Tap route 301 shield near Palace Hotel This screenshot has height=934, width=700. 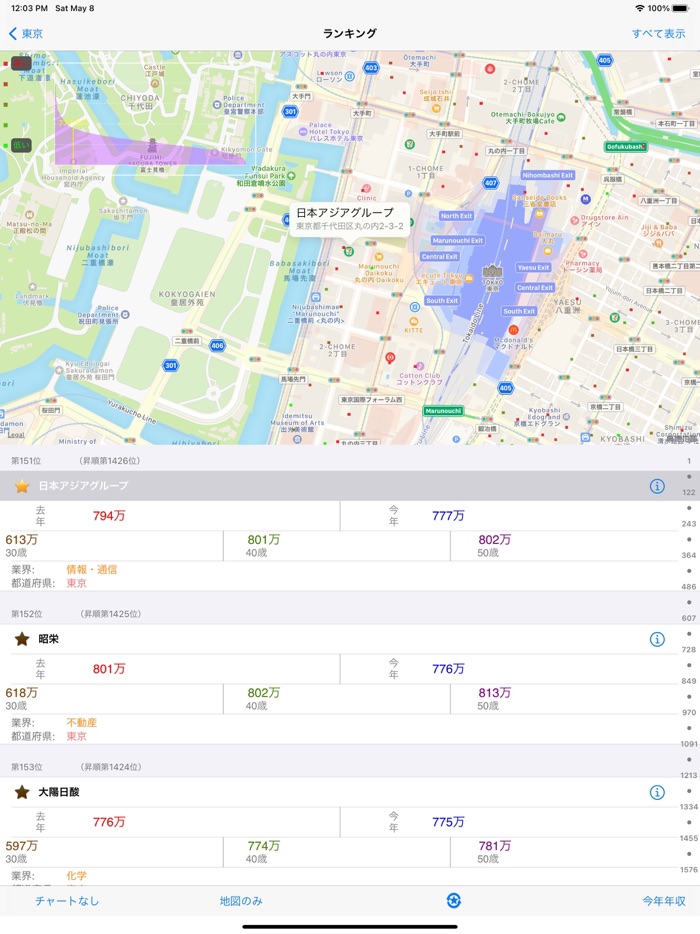(x=290, y=111)
